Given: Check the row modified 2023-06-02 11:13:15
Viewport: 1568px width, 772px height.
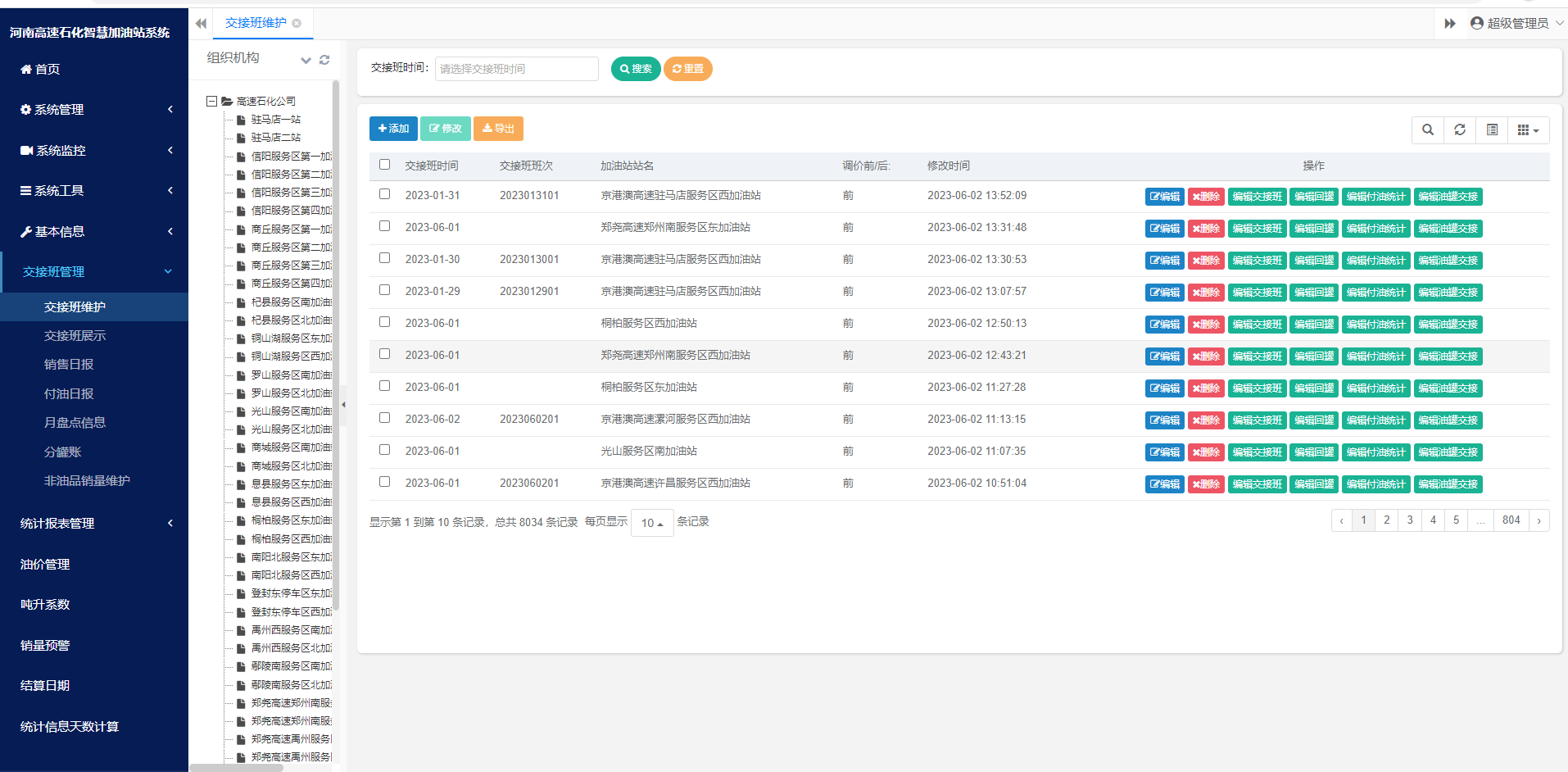Looking at the screenshot, I should (384, 418).
